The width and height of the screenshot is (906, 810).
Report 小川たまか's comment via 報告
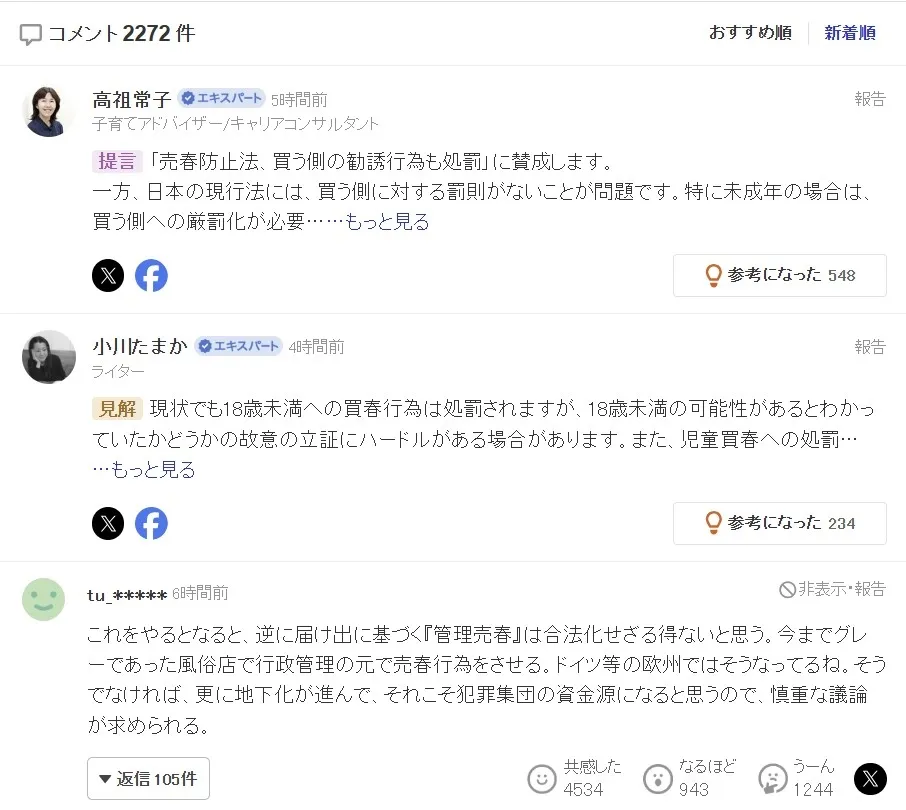coord(869,347)
